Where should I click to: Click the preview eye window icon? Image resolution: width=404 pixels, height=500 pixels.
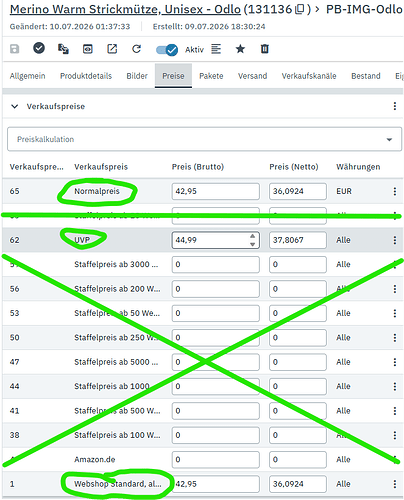click(88, 49)
